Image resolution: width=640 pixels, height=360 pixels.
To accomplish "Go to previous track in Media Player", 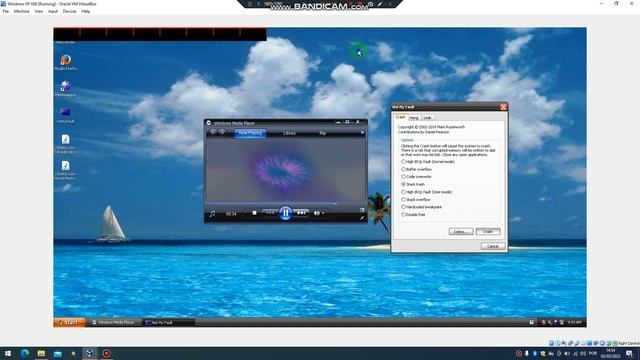I will [269, 213].
